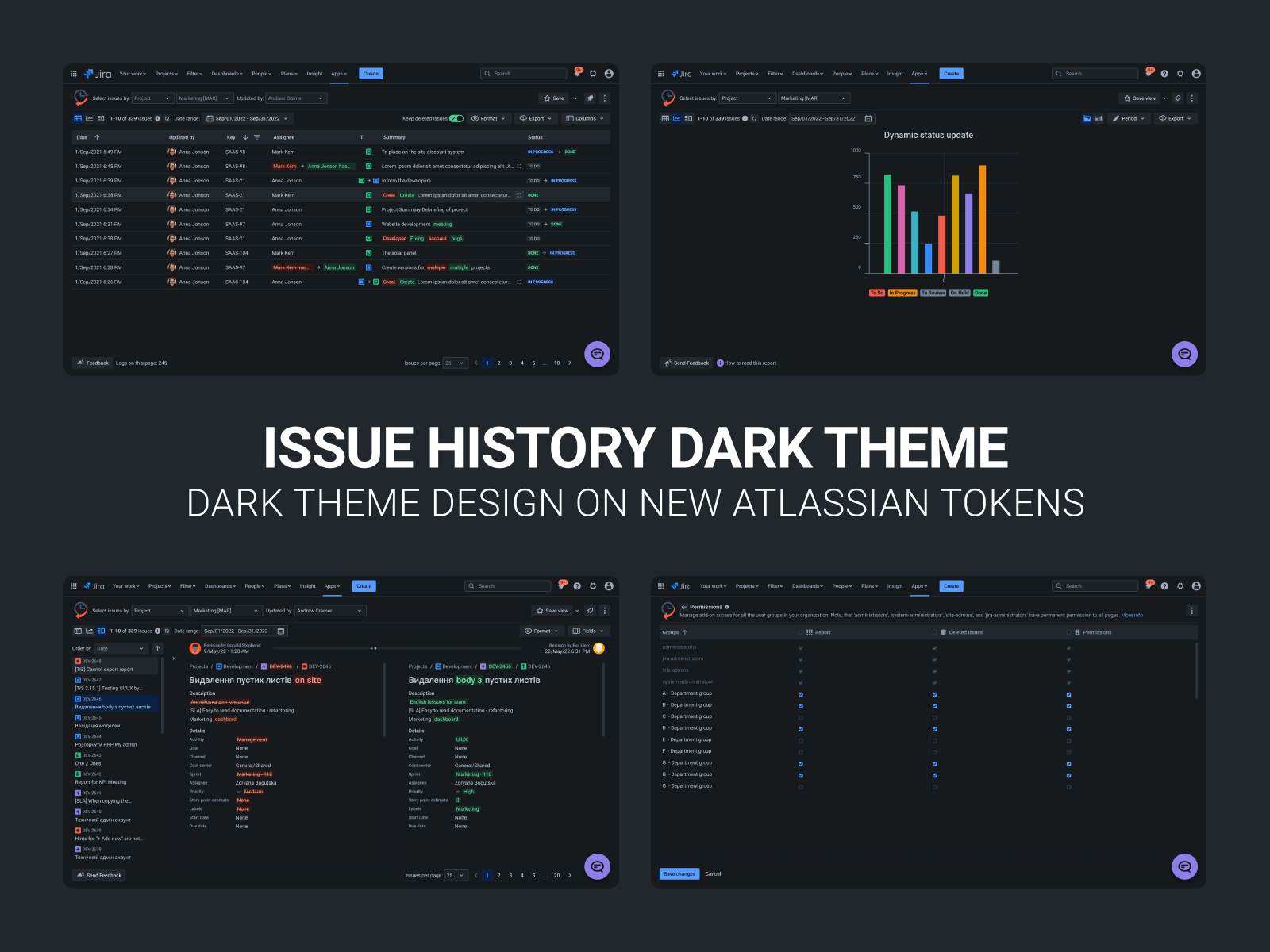Open settings gear in the chart panel header

pyautogui.click(x=1180, y=74)
